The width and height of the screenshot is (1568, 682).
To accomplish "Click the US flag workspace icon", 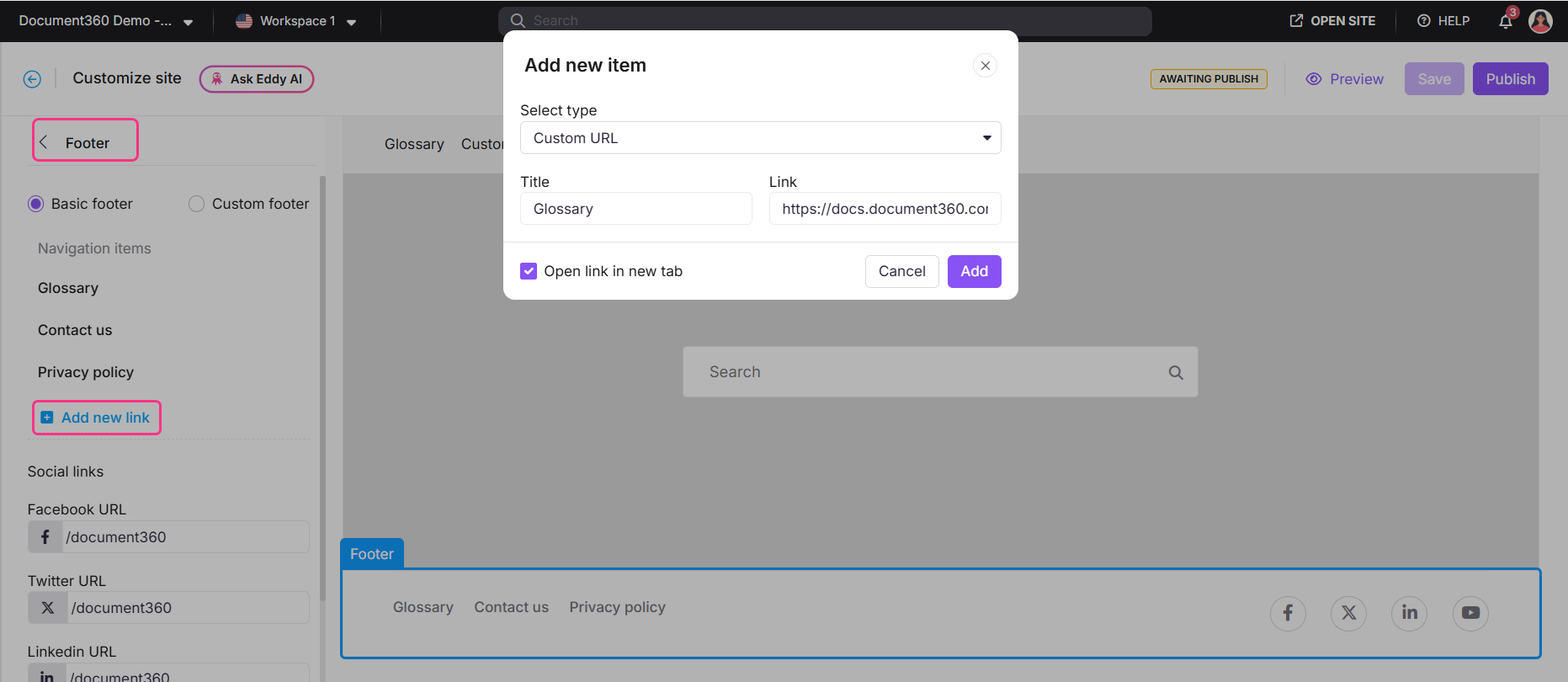I will (244, 21).
